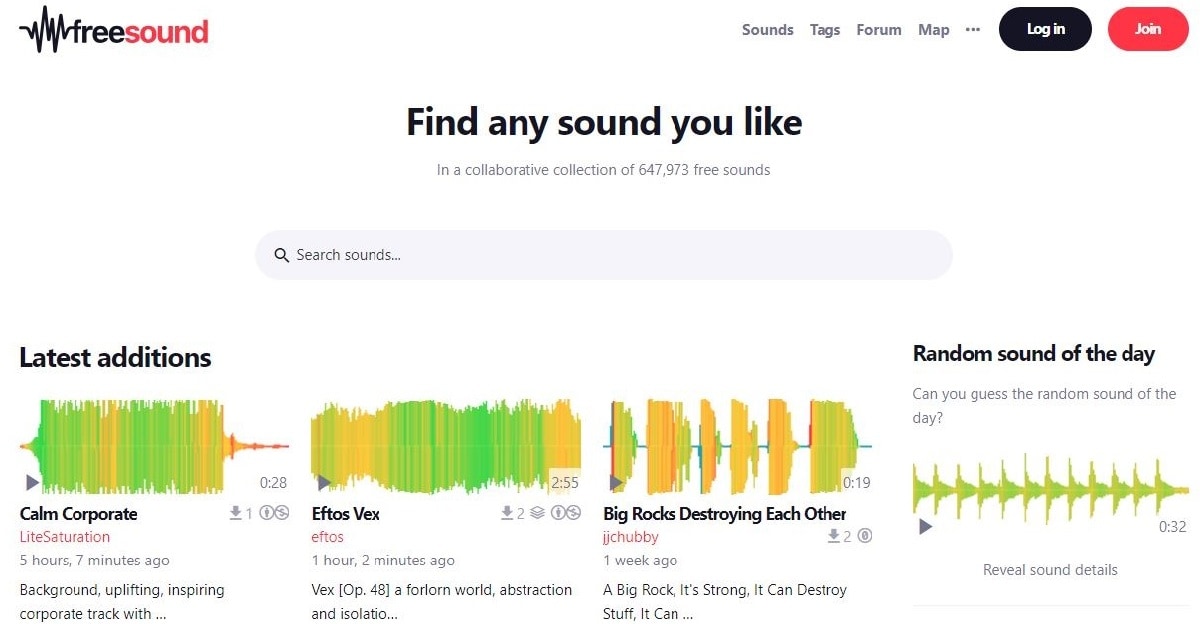
Task: Open the Eftos Vex waveform
Action: point(446,447)
